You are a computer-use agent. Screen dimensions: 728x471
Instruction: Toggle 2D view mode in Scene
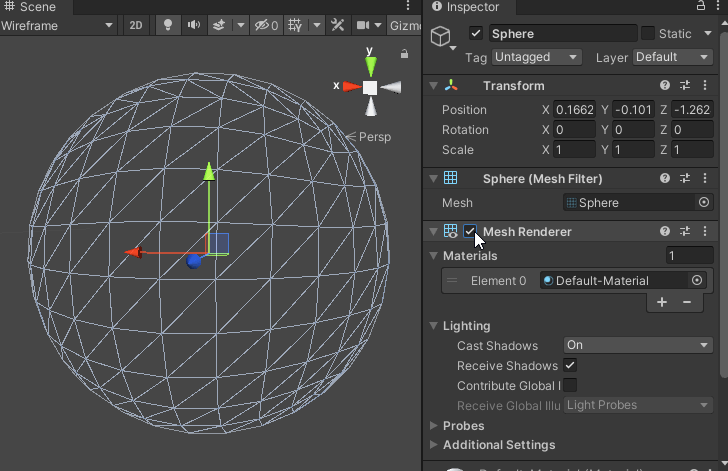pos(138,25)
